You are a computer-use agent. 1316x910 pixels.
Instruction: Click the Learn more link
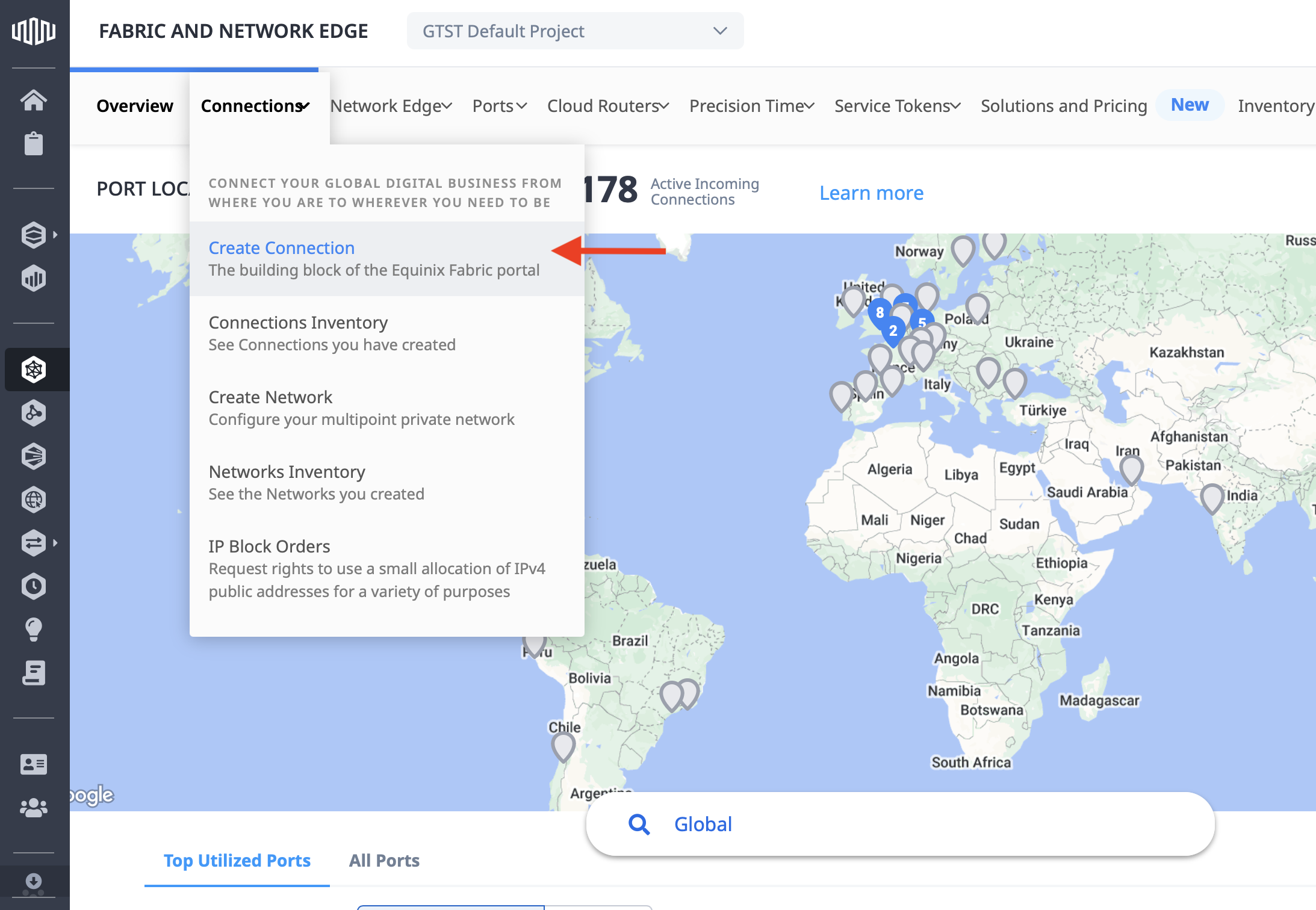tap(871, 193)
